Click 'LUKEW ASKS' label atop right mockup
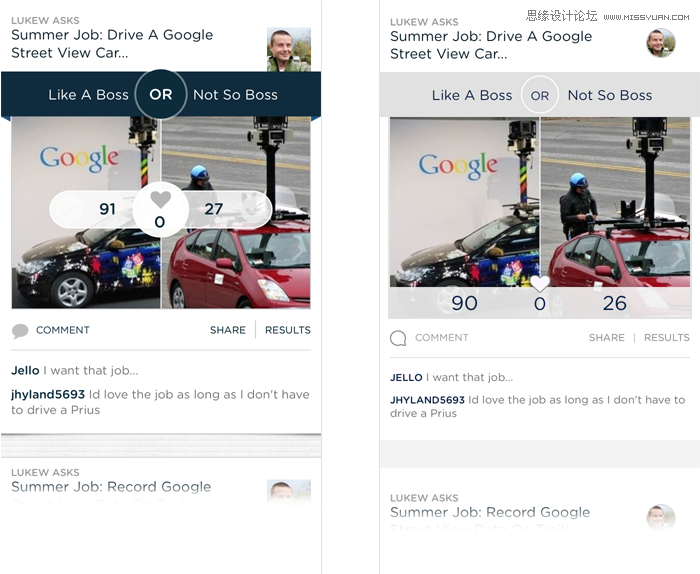 tap(424, 22)
